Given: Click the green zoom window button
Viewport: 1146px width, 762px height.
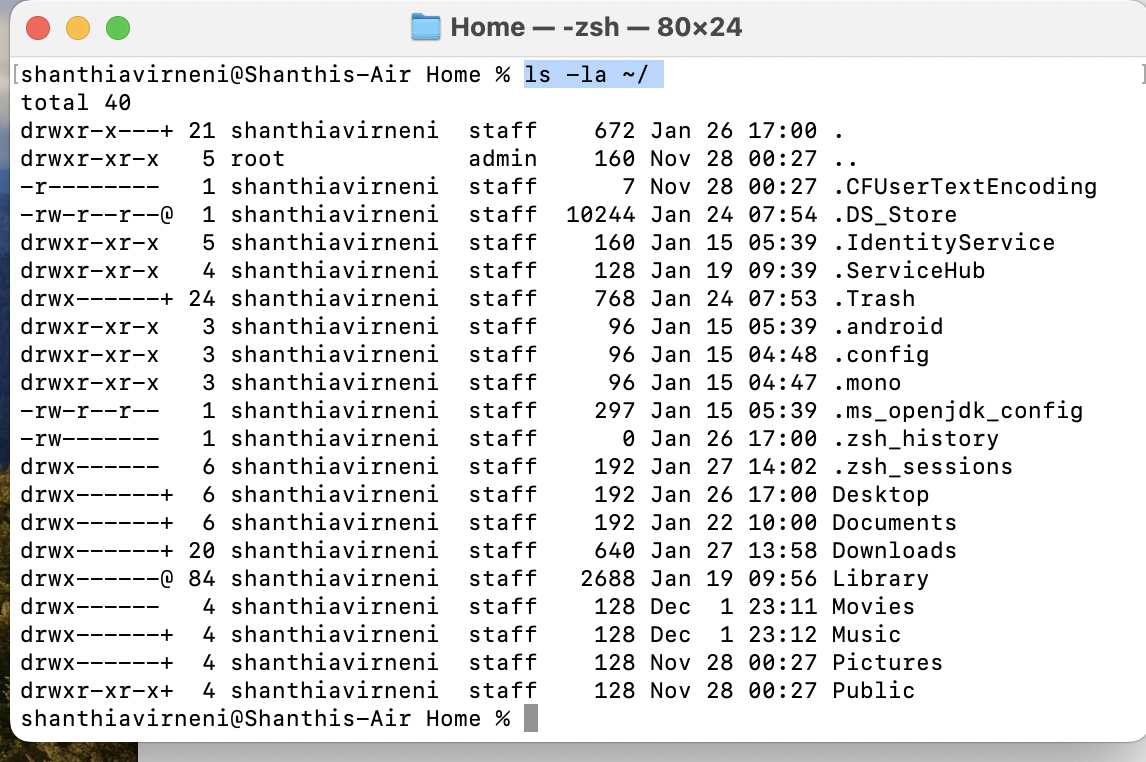Looking at the screenshot, I should click(x=118, y=28).
